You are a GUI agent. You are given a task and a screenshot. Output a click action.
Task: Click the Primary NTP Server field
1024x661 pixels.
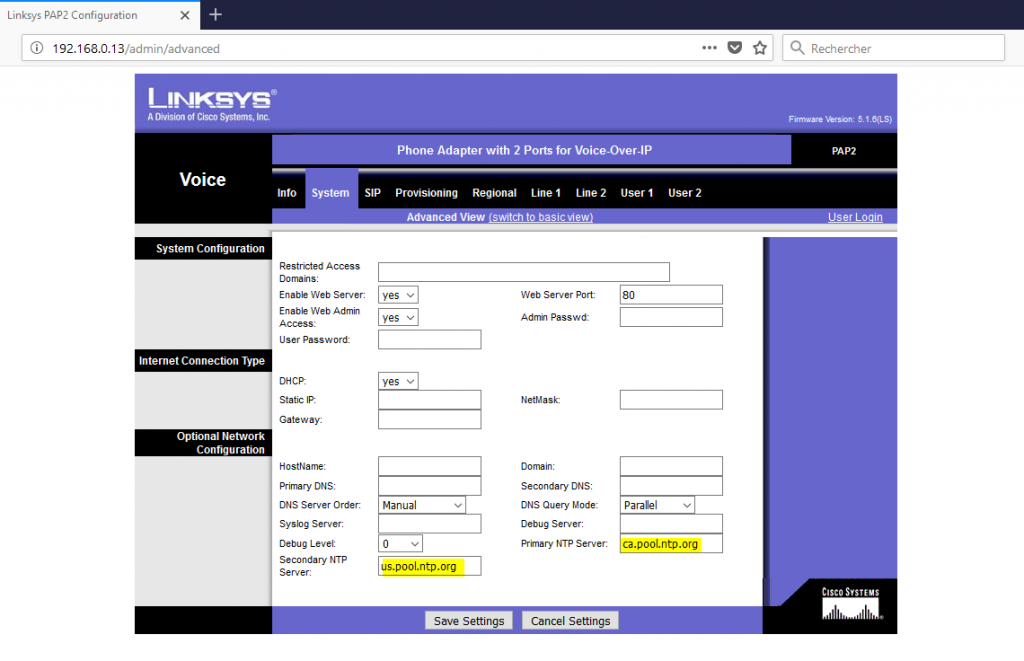click(670, 543)
